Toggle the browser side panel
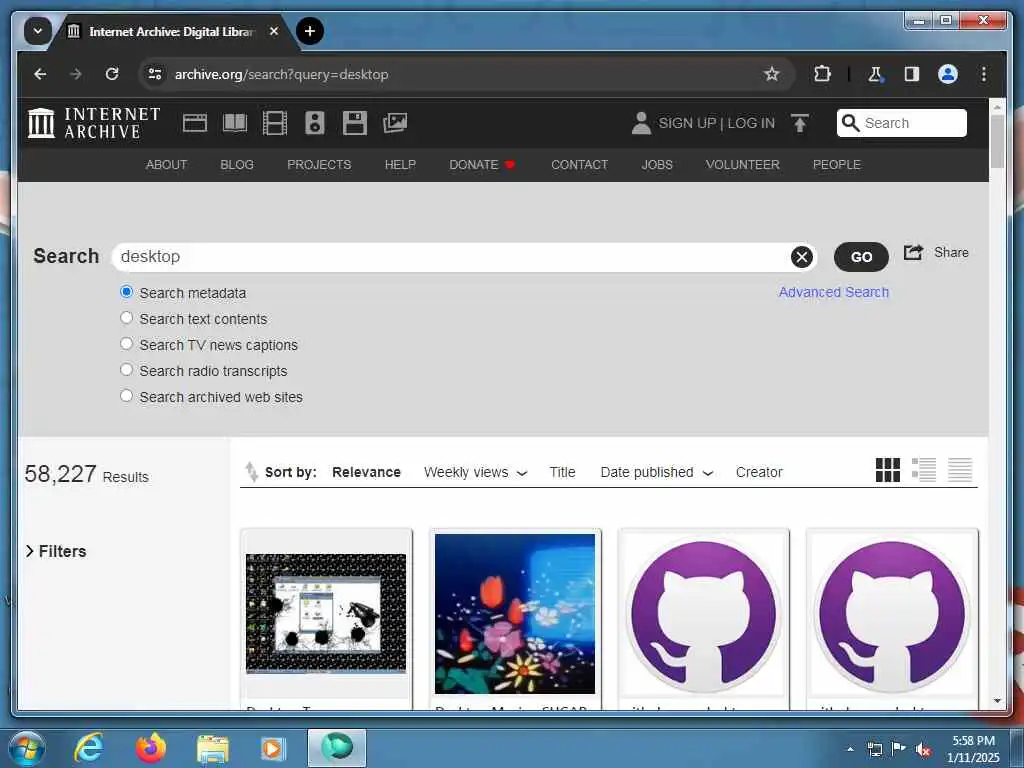The height and width of the screenshot is (768, 1024). (x=912, y=74)
